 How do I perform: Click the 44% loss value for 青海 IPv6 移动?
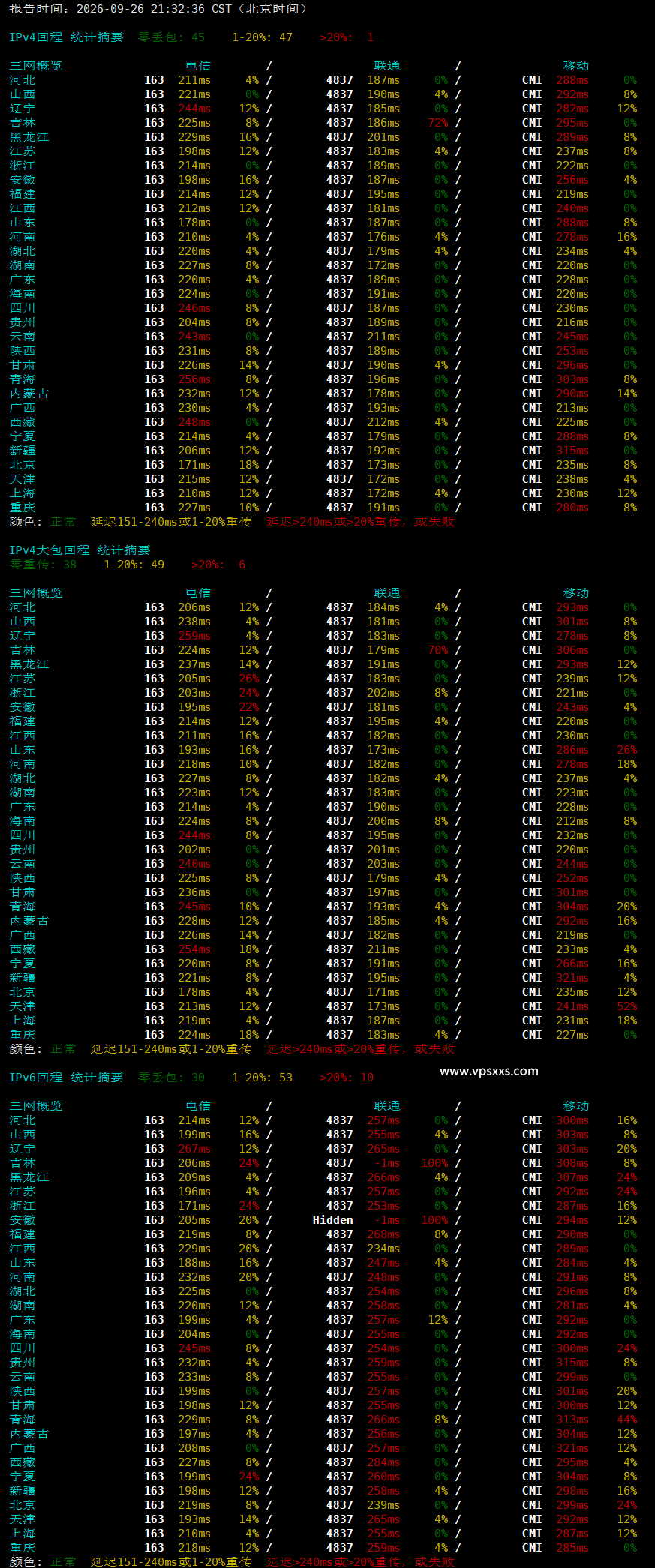click(x=627, y=1420)
